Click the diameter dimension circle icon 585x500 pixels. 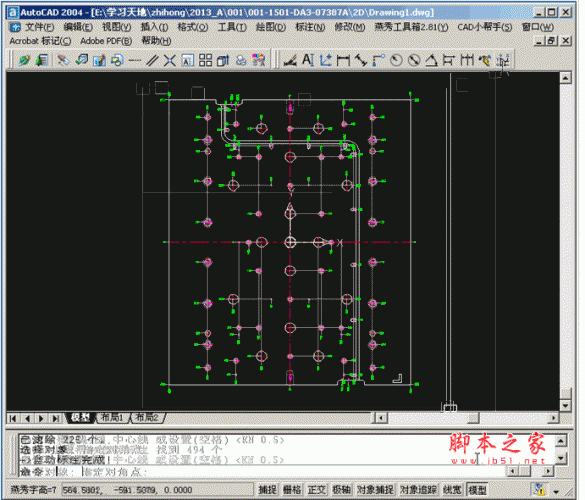coord(414,60)
